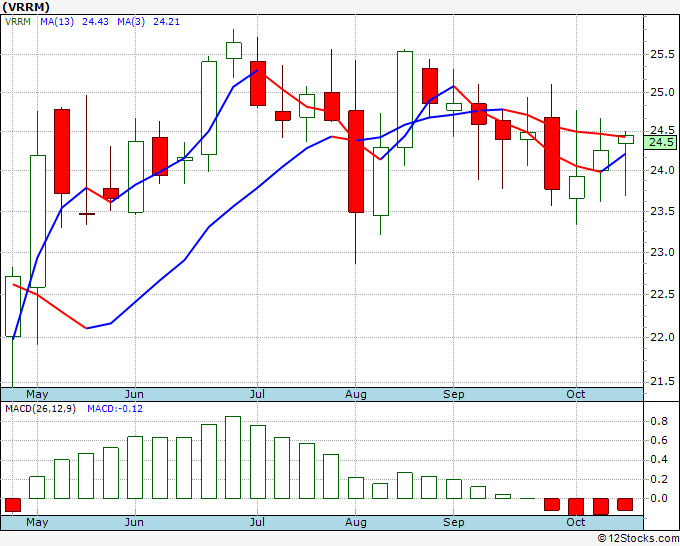The image size is (680, 546).
Task: Click the 22.0 price axis label
Action: [x=662, y=337]
